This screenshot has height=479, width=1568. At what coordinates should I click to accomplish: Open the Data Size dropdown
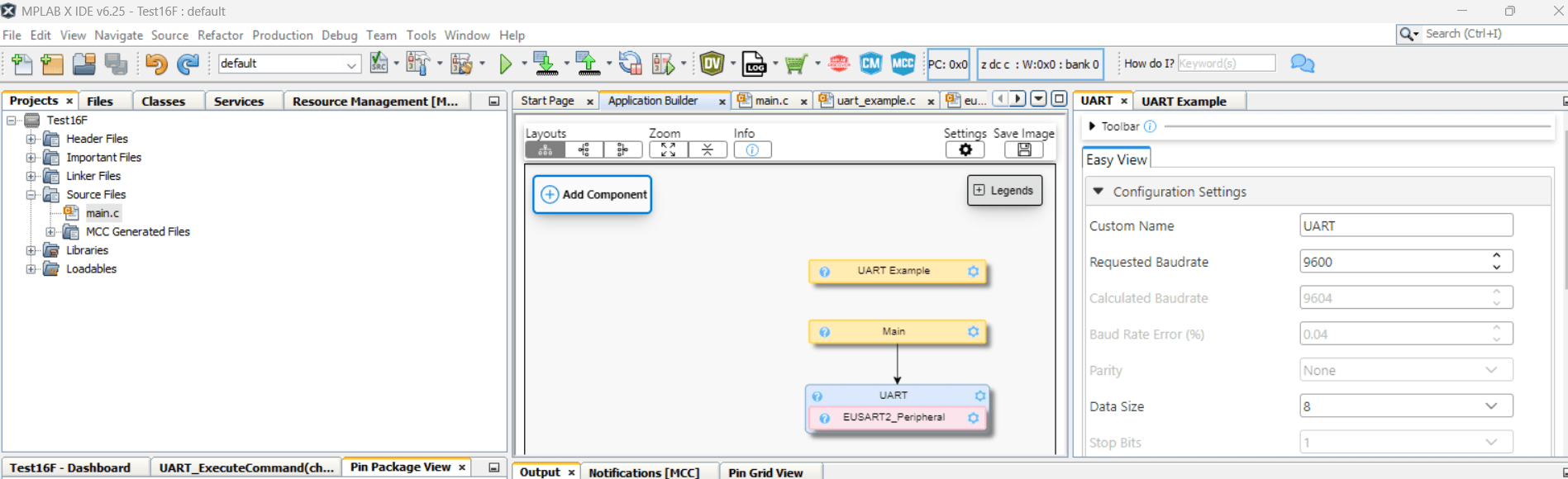point(1490,406)
